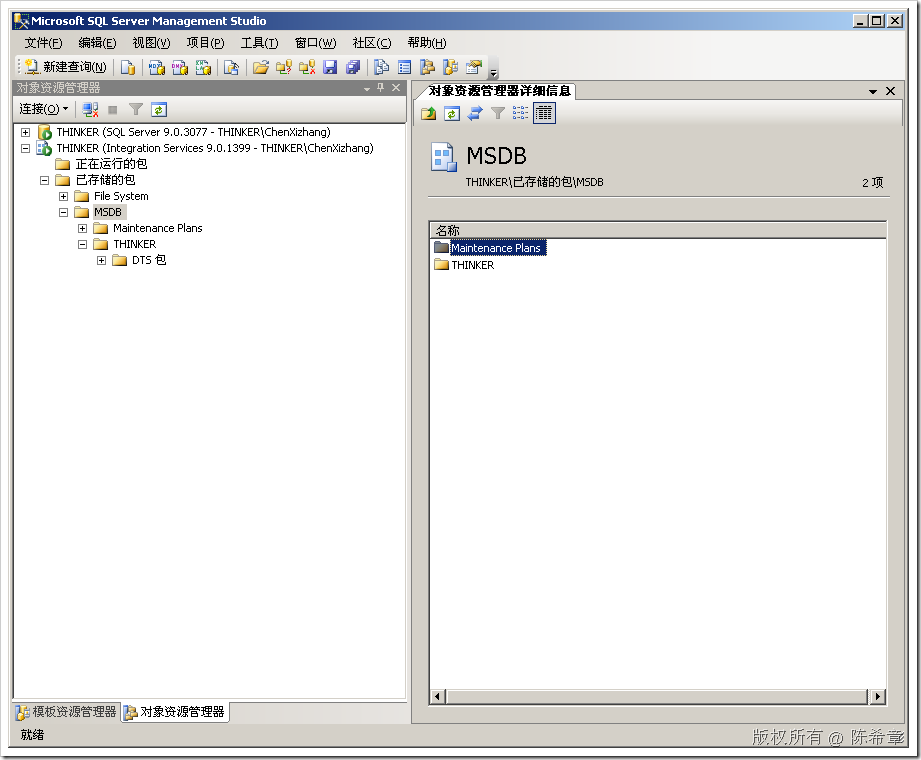This screenshot has height=760, width=921.
Task: Click the Refresh icon in details pane toolbar
Action: point(451,113)
